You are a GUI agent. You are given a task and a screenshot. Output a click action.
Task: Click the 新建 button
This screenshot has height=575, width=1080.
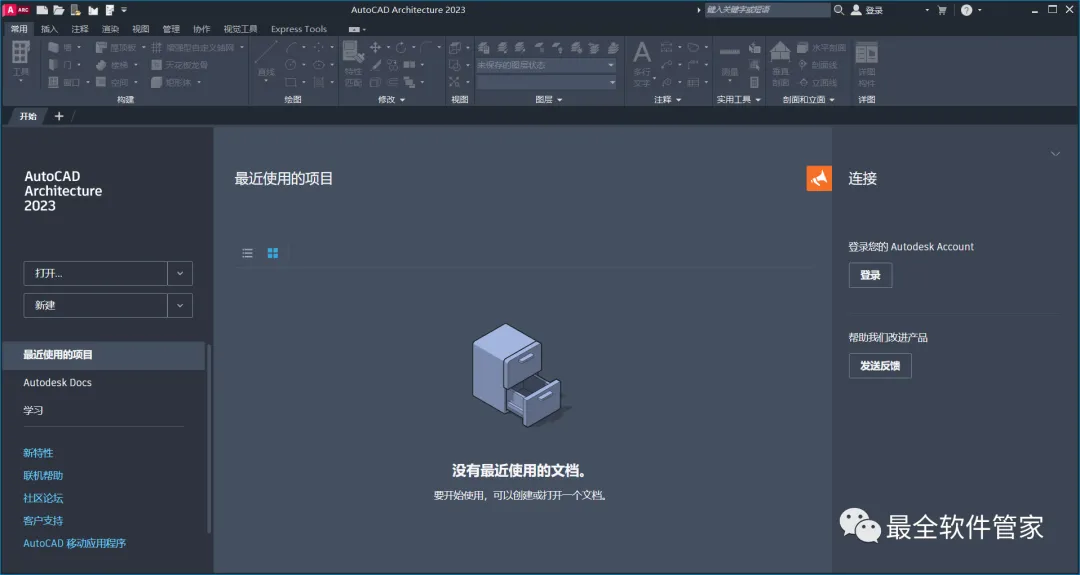(x=96, y=305)
